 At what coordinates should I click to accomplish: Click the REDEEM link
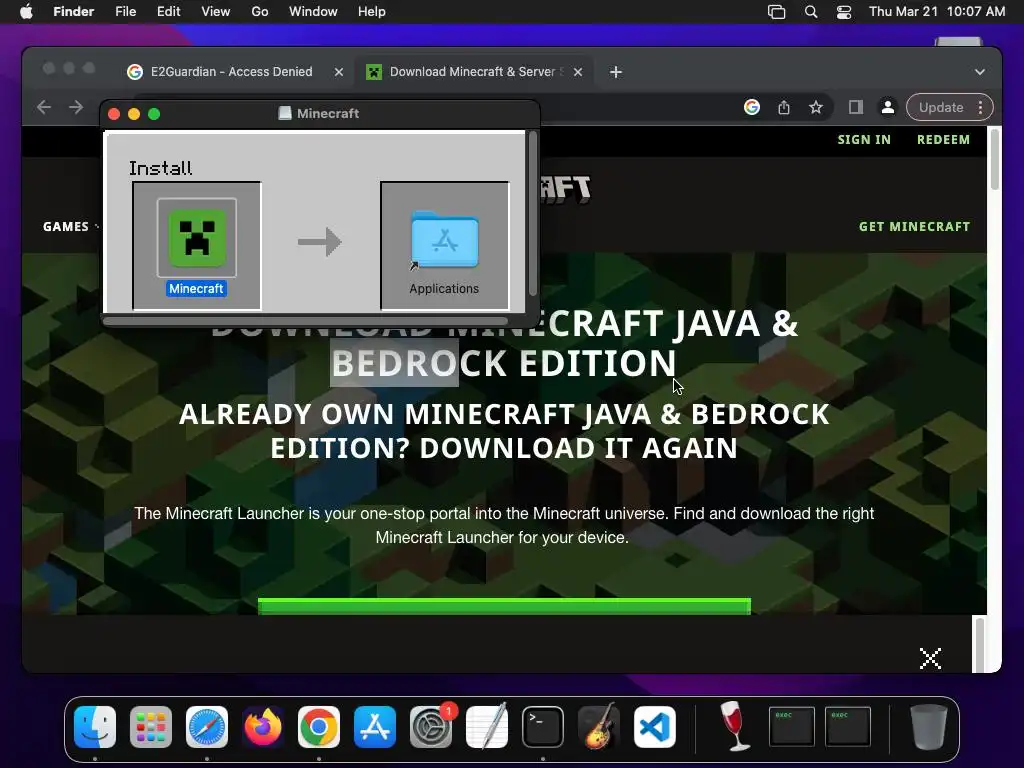(x=943, y=139)
